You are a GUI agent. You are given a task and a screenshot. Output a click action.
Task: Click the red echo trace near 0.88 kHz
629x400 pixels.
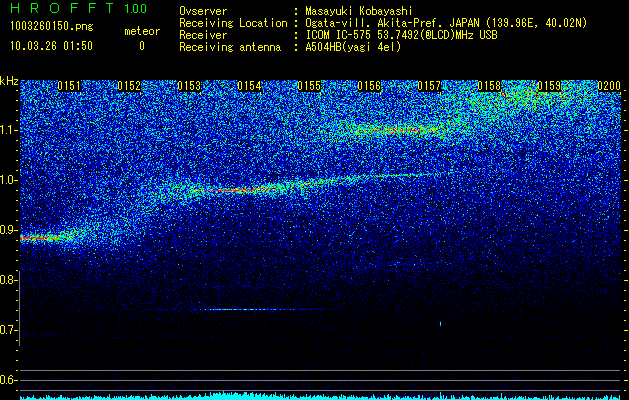39,238
